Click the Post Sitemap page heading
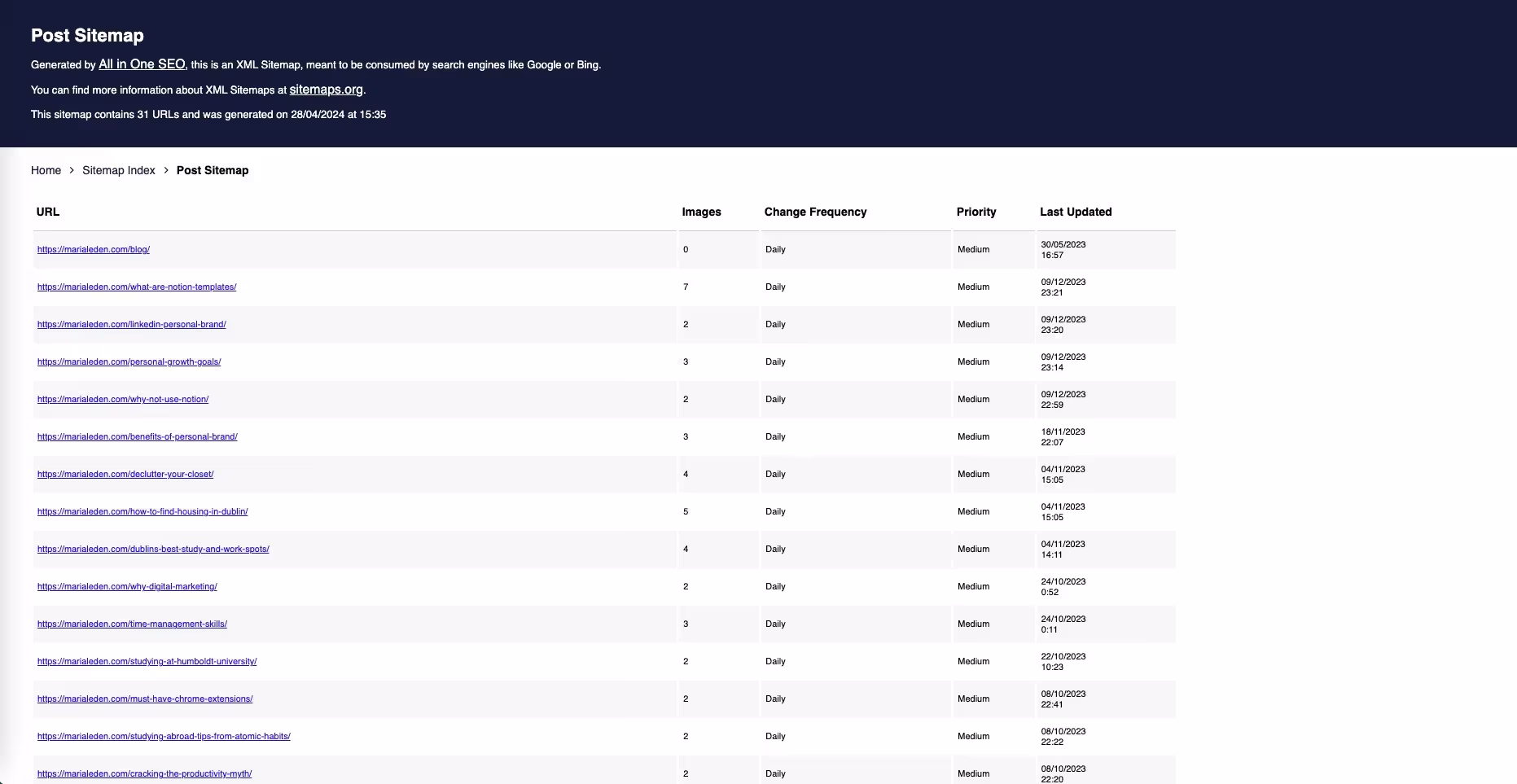Image resolution: width=1517 pixels, height=784 pixels. pyautogui.click(x=87, y=35)
